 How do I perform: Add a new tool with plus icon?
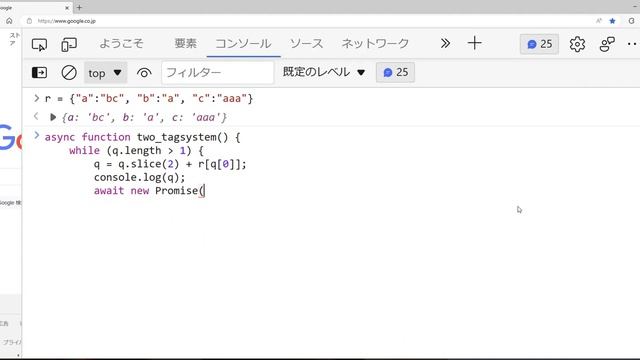click(x=474, y=43)
